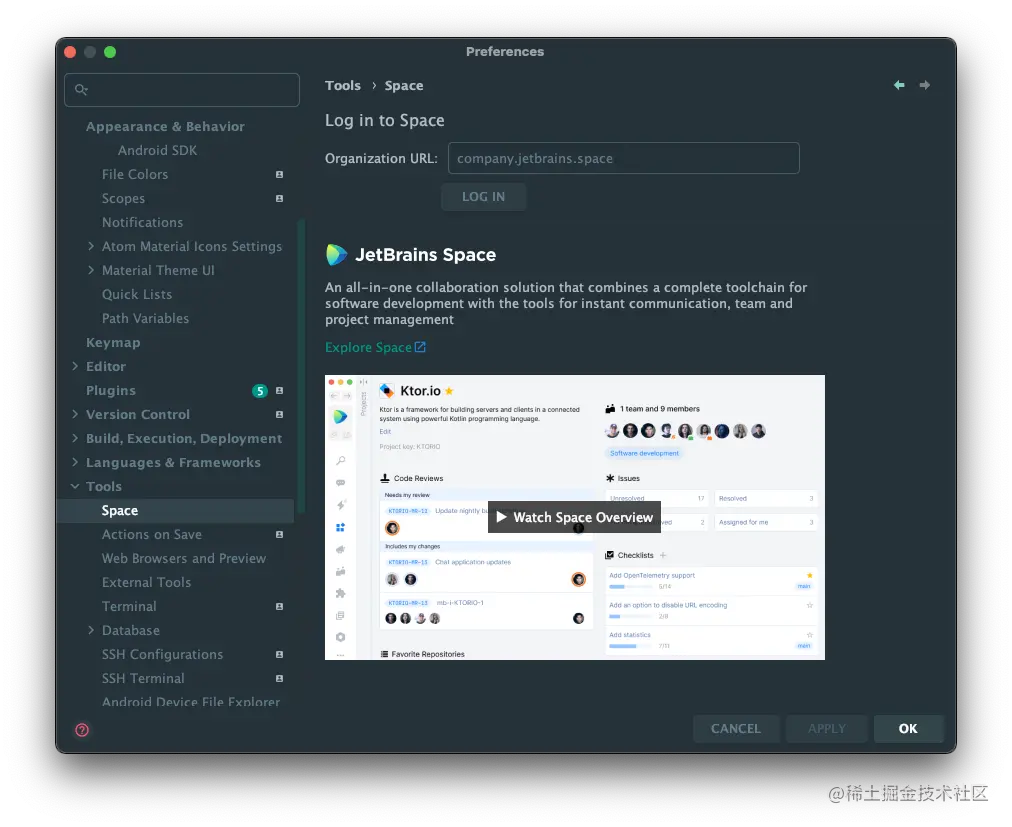
Task: Open the Notifications settings page
Action: pyautogui.click(x=143, y=222)
